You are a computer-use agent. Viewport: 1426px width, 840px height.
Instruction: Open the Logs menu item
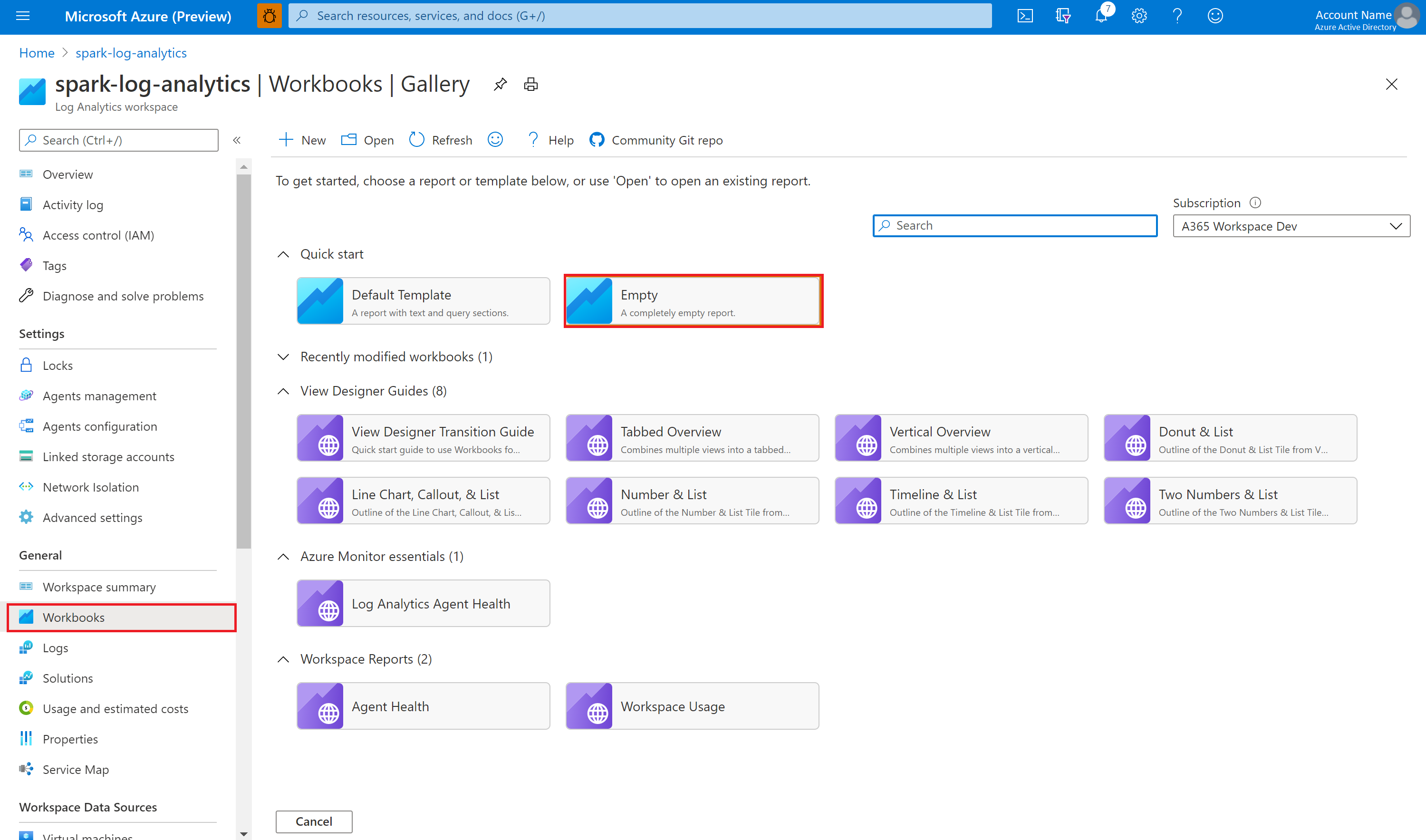[x=54, y=647]
